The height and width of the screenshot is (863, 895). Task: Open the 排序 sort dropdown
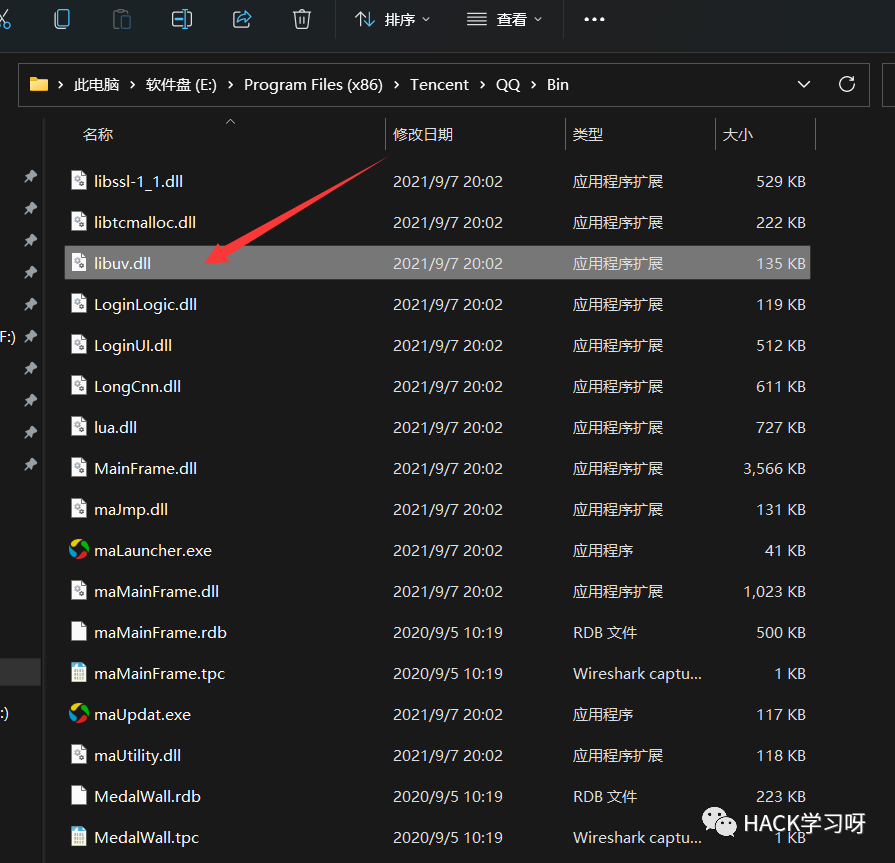click(392, 20)
